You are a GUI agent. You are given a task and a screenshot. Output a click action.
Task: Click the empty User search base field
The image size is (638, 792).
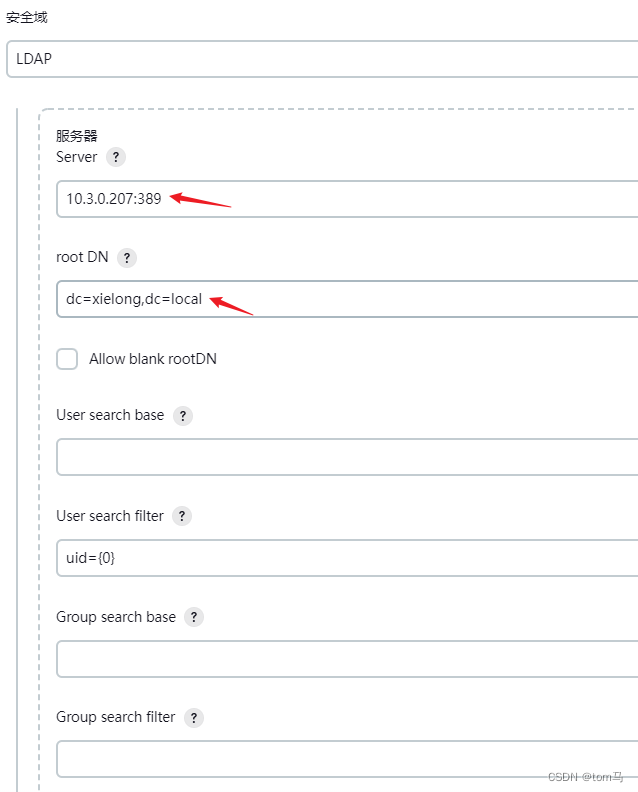point(346,458)
